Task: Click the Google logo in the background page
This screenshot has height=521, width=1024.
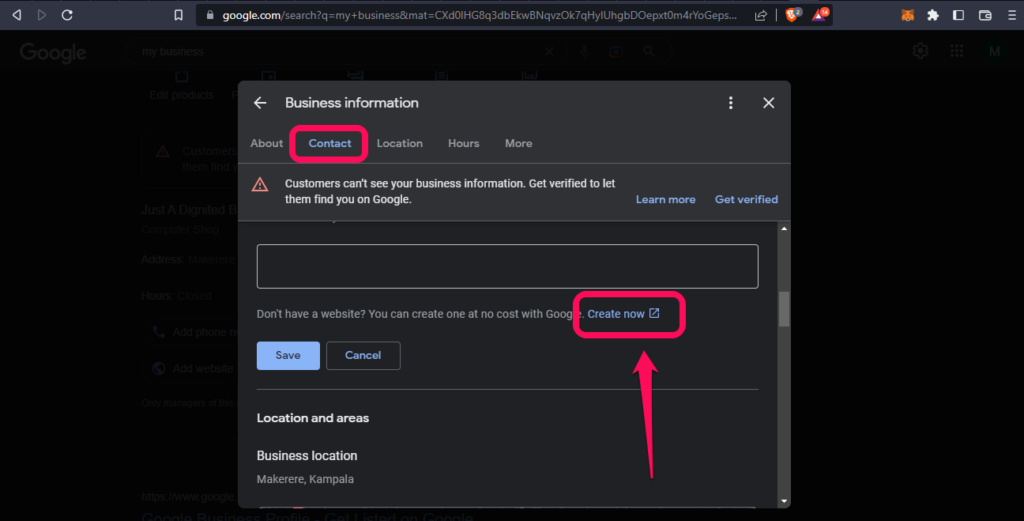Action: [53, 52]
